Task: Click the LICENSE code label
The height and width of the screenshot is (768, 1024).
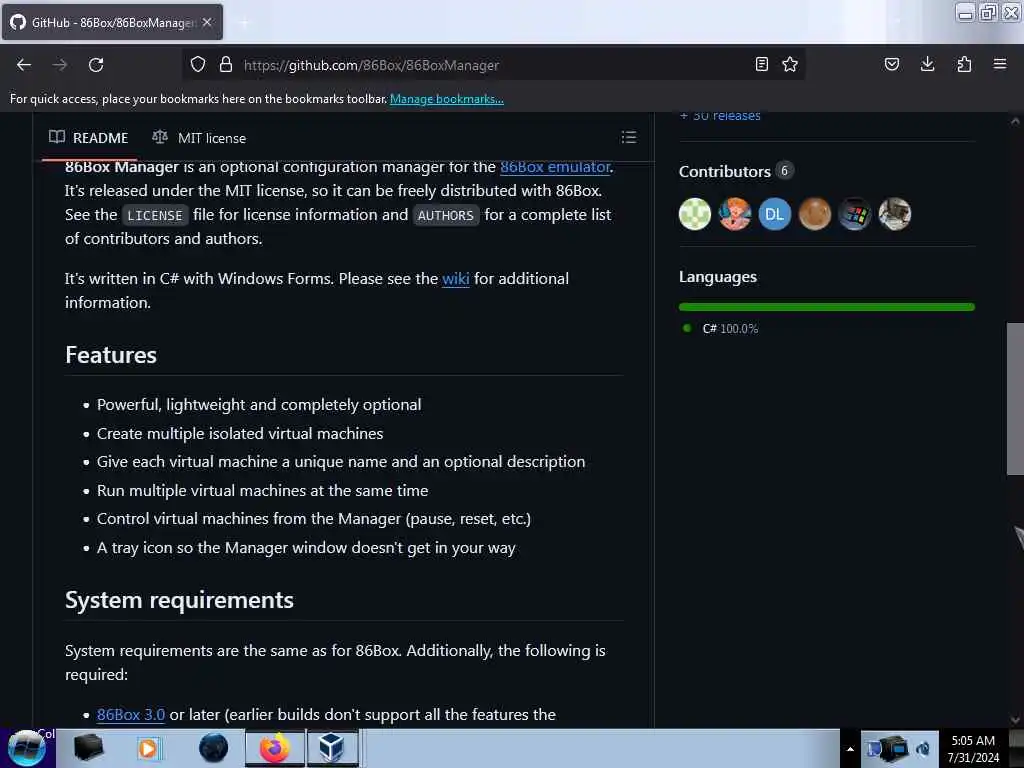Action: (155, 216)
